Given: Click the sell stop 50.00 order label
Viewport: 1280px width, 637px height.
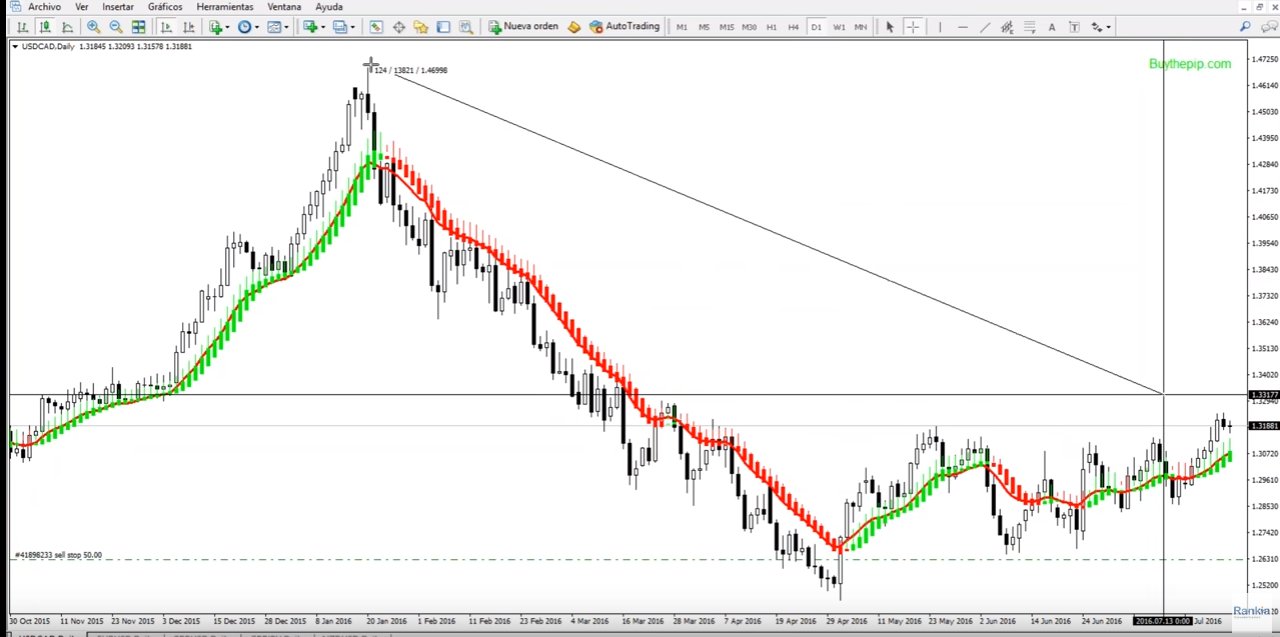Looking at the screenshot, I should 58,555.
